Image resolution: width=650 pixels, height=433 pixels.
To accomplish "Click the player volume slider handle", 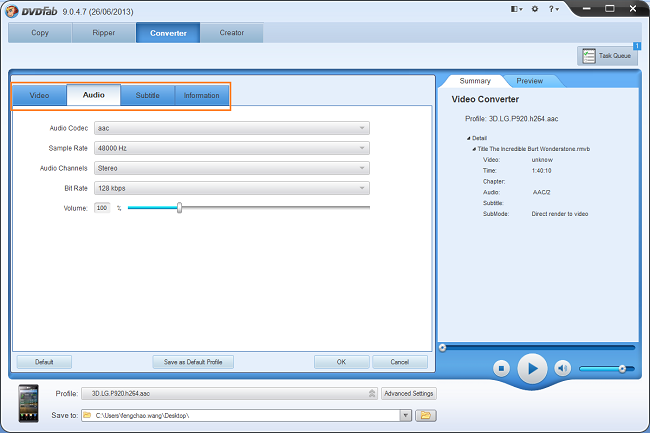I will 622,368.
